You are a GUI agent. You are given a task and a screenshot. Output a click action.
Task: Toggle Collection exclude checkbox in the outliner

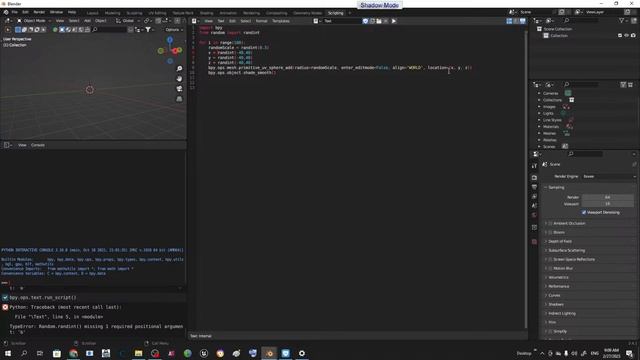tap(620, 36)
